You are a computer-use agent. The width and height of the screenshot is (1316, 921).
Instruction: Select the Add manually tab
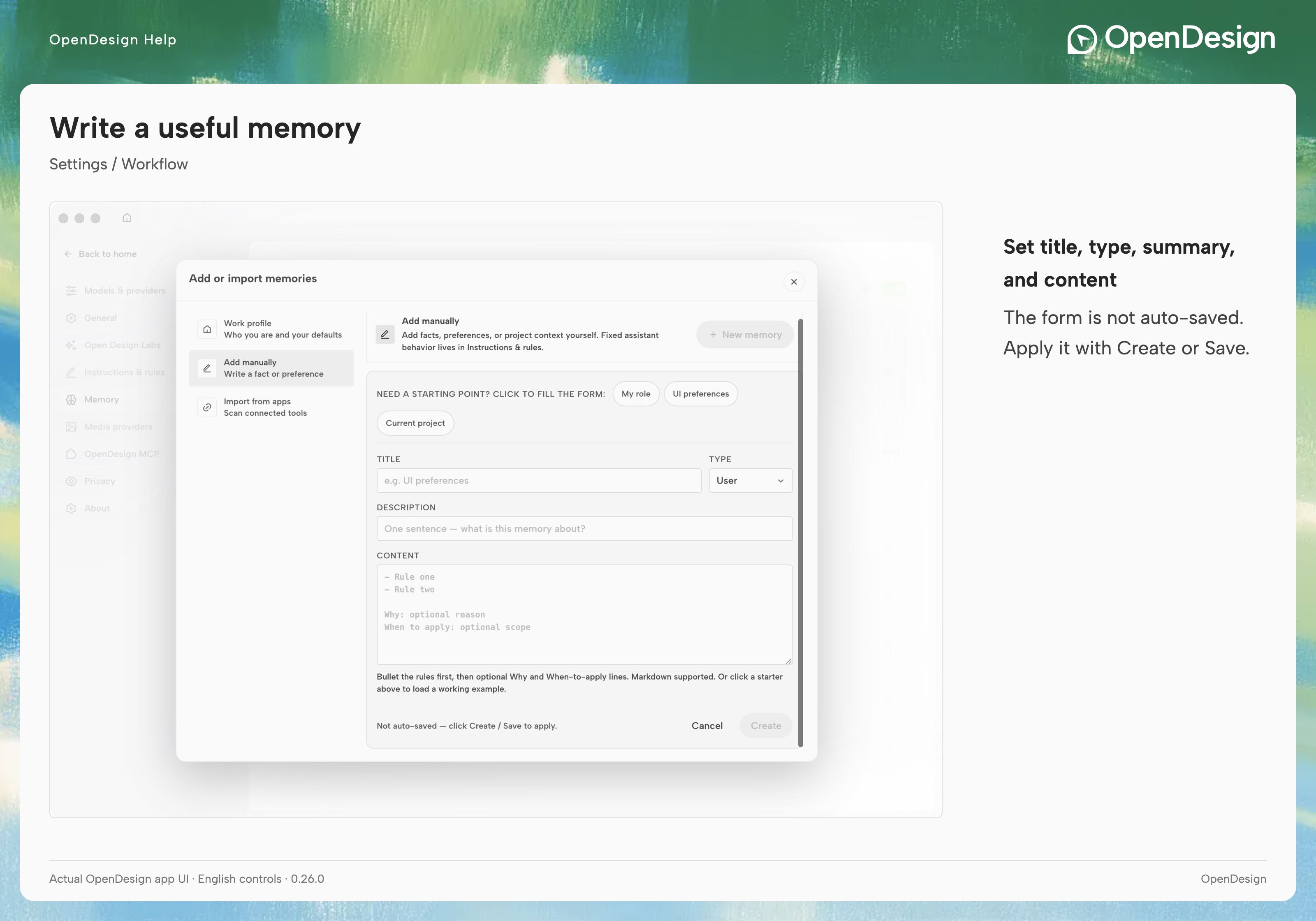coord(271,368)
